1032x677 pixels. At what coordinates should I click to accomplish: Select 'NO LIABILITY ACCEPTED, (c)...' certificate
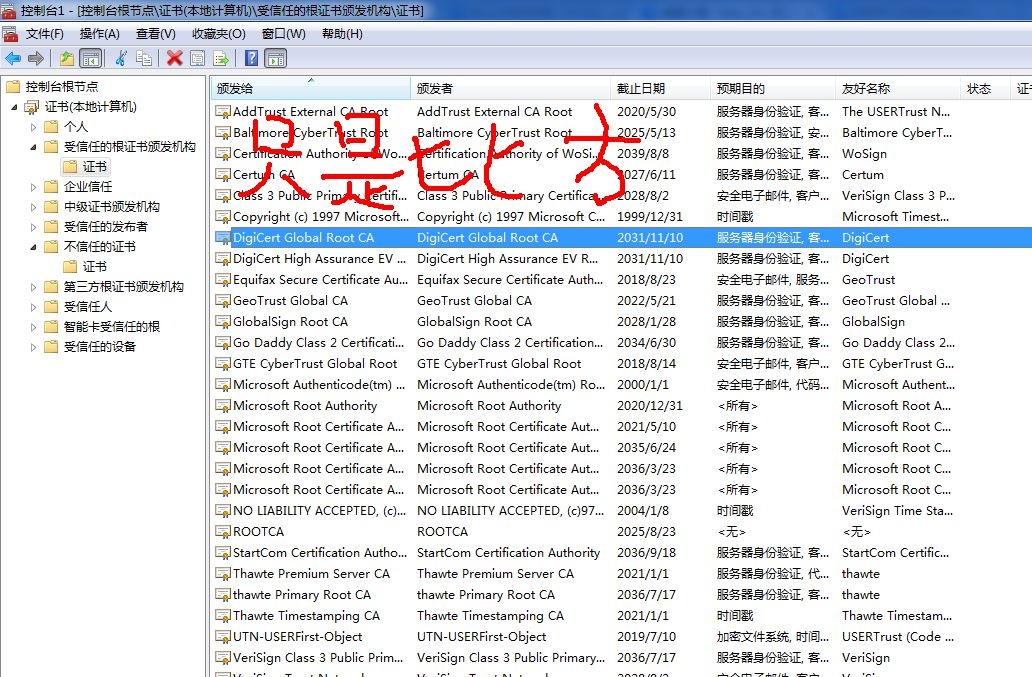point(320,511)
